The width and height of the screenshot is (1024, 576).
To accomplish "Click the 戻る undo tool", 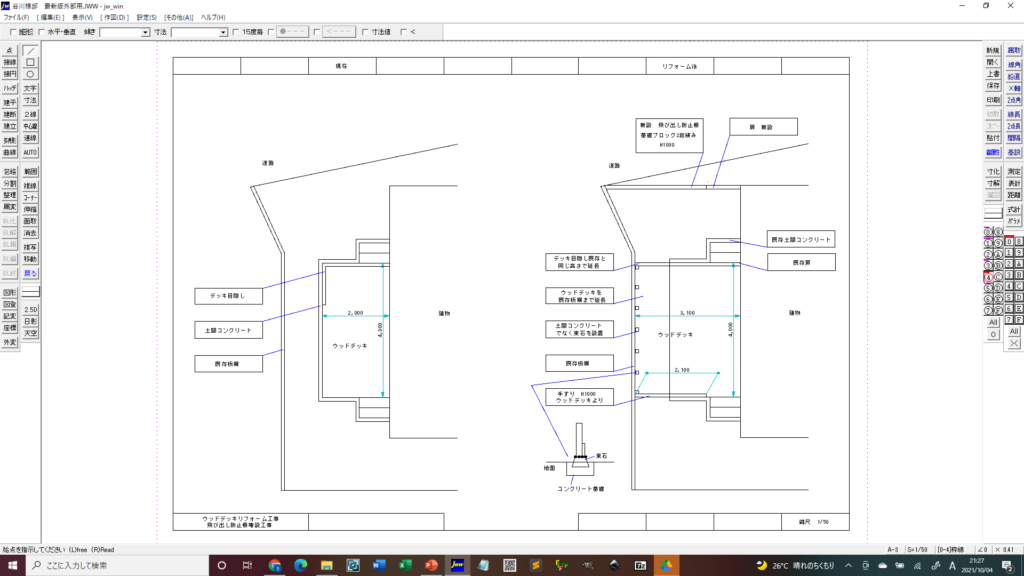I will click(x=30, y=273).
